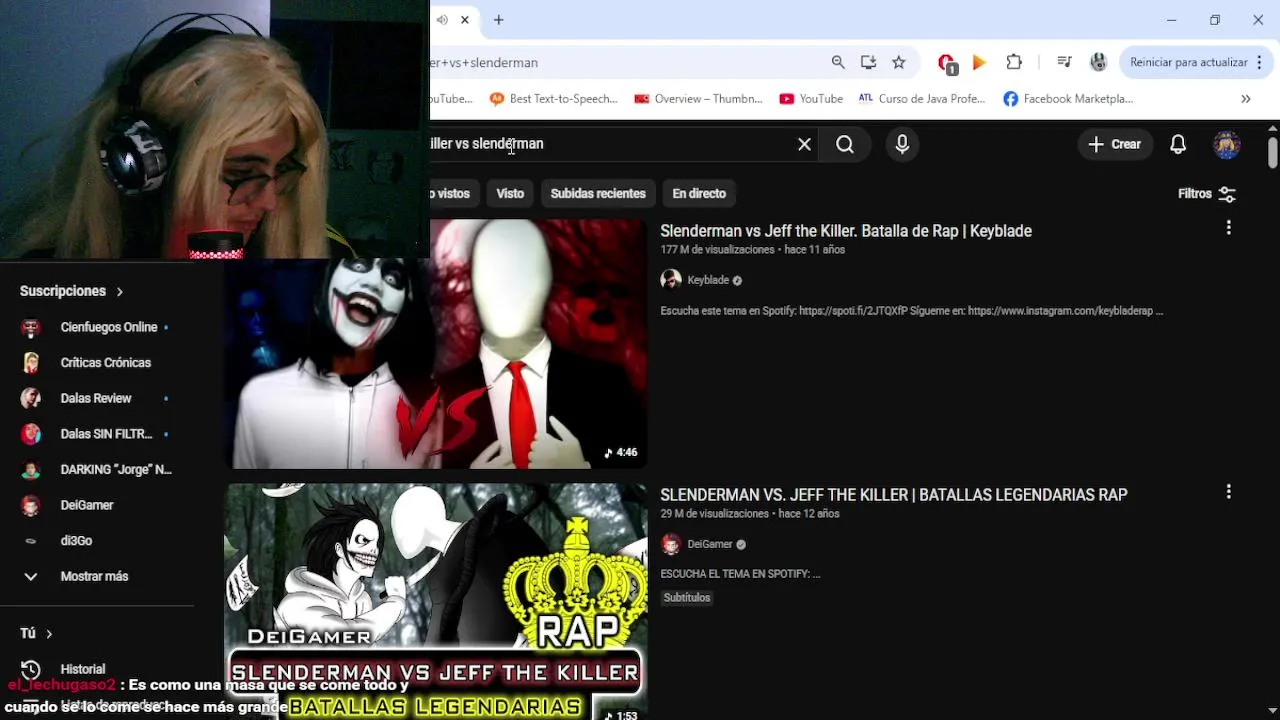
Task: Open DeiGamer video three-dot menu
Action: click(1228, 492)
